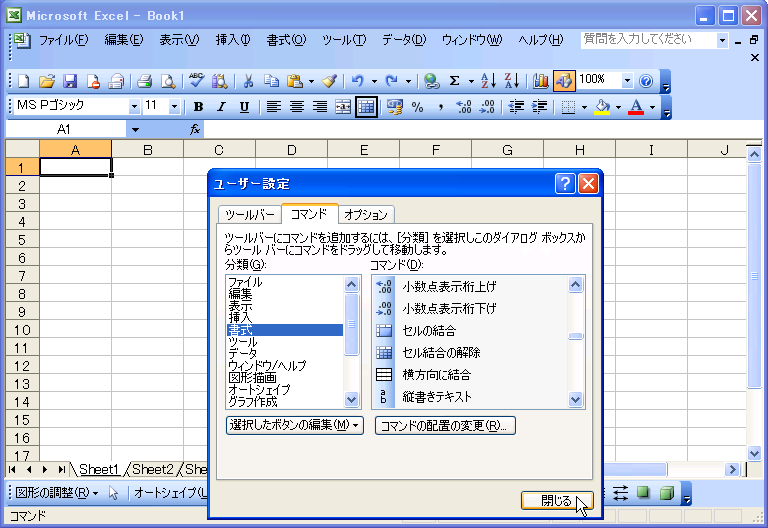
Task: Click the Font Color red A swatch
Action: (x=636, y=107)
